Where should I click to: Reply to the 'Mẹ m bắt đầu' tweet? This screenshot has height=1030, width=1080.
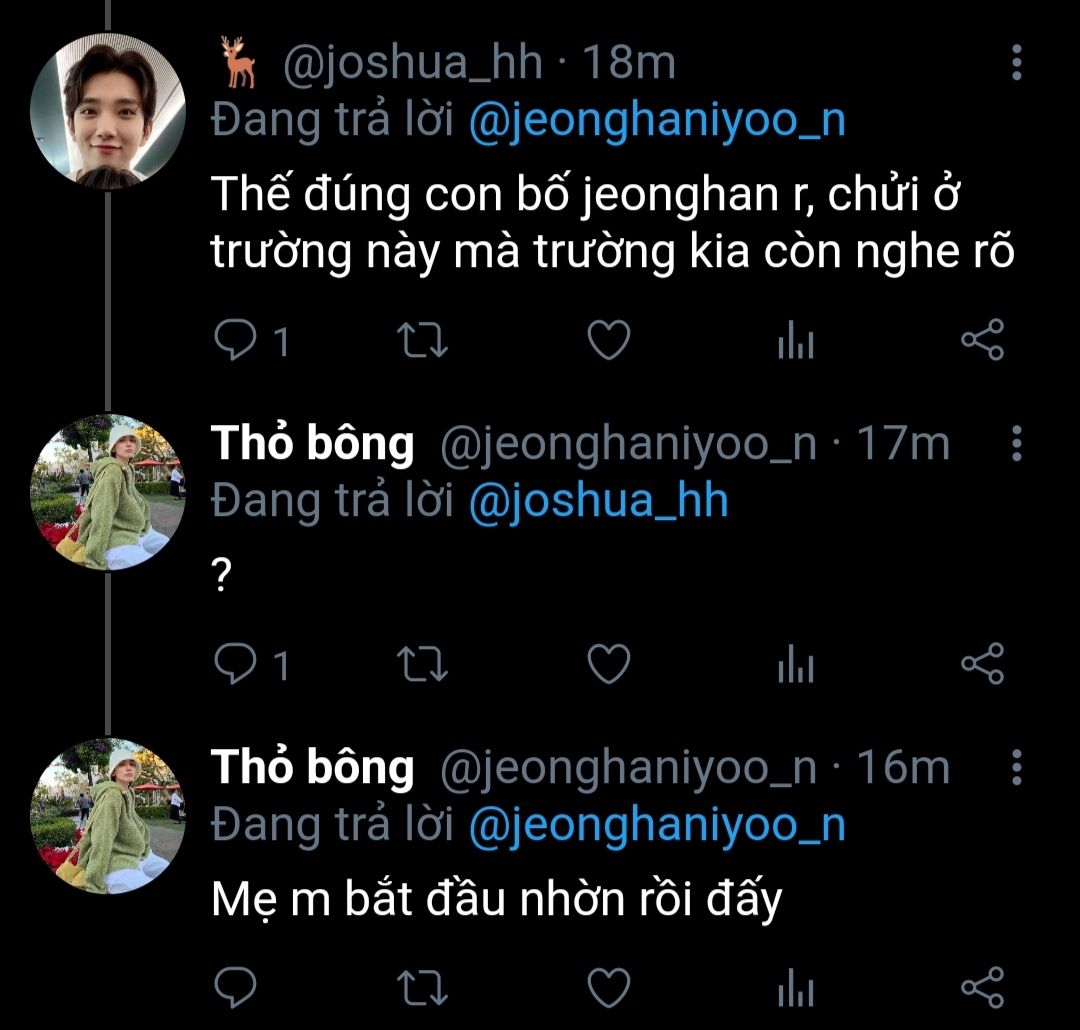point(236,988)
